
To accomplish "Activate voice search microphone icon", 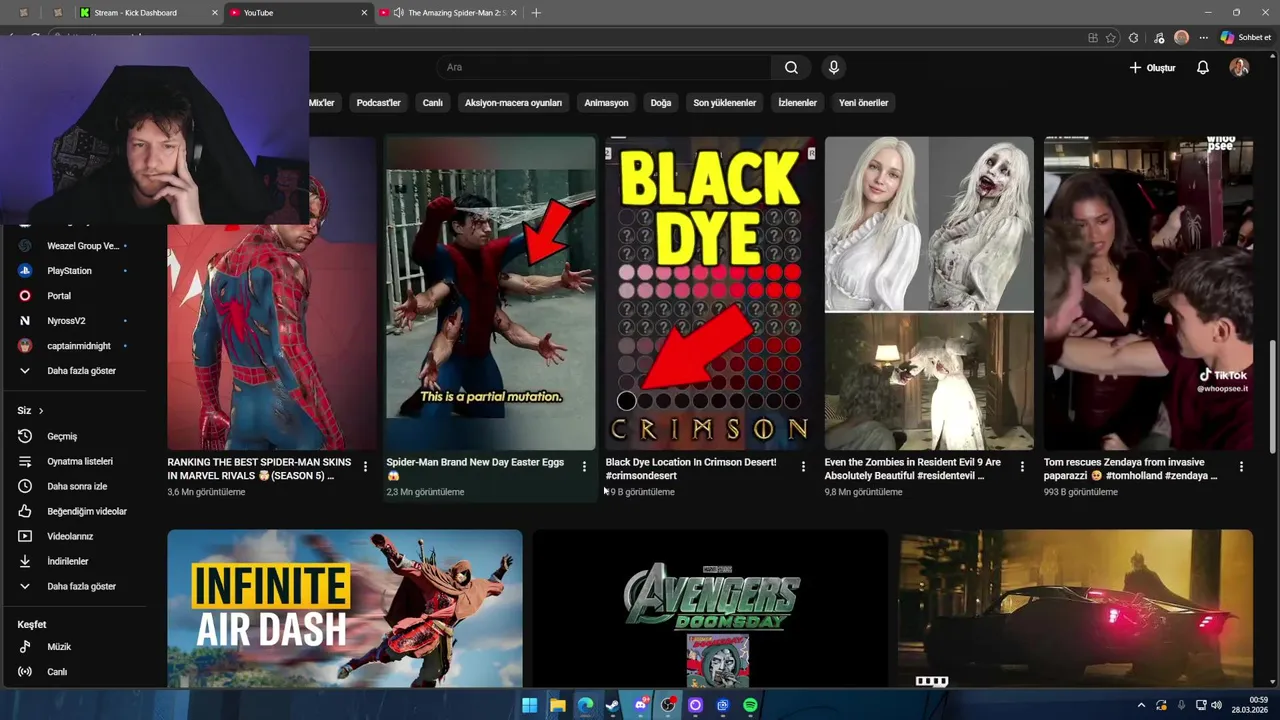I will 833,67.
